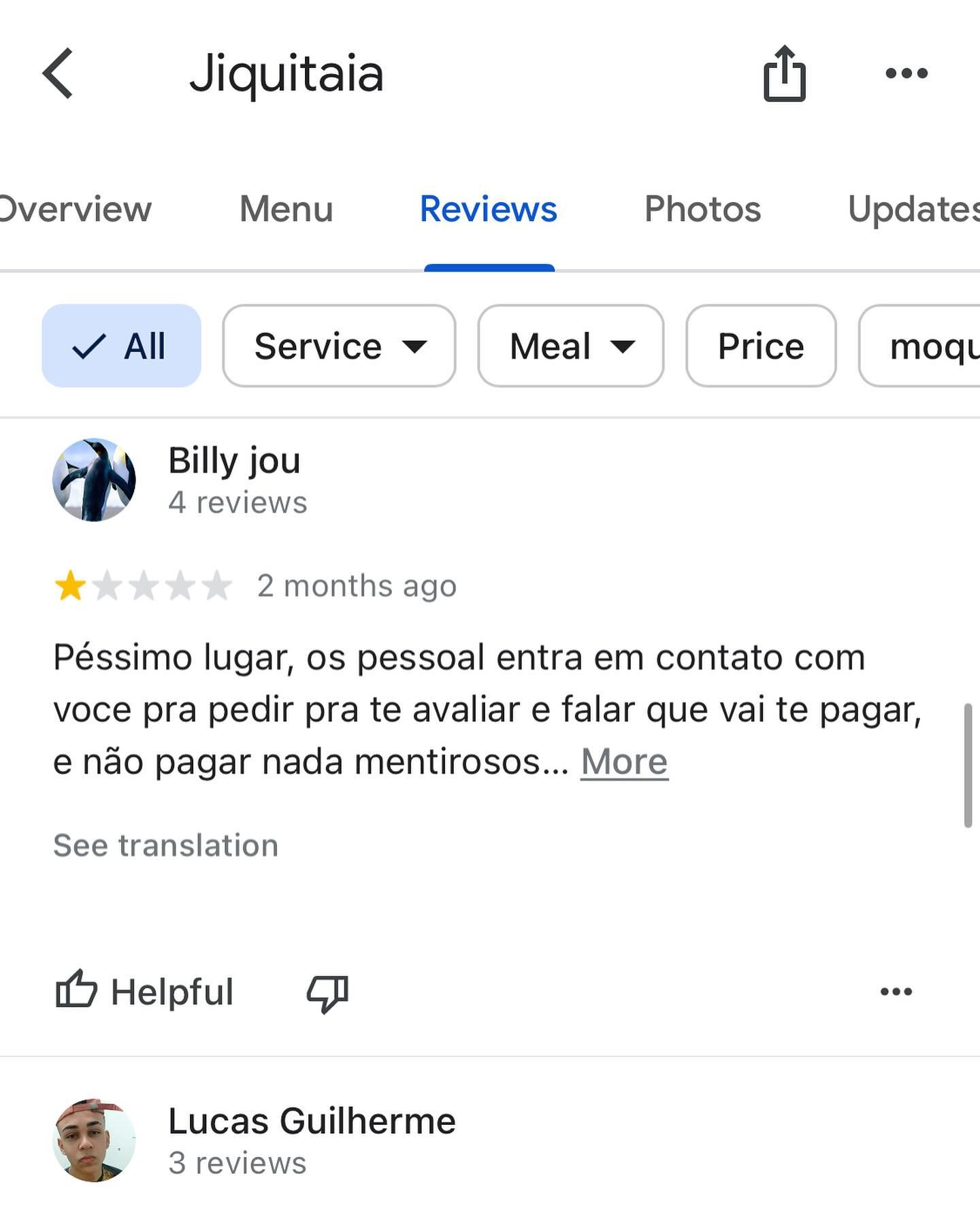Image resolution: width=980 pixels, height=1225 pixels.
Task: Open Billy jou's profile name
Action: pyautogui.click(x=234, y=461)
